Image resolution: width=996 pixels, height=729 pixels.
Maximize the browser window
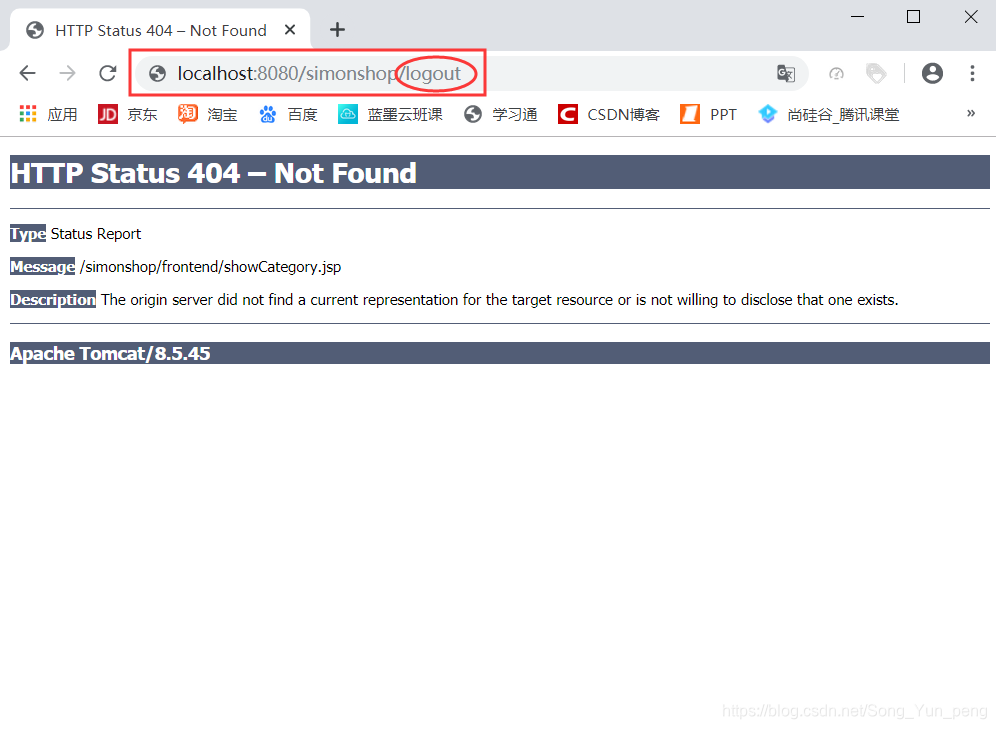click(x=913, y=17)
